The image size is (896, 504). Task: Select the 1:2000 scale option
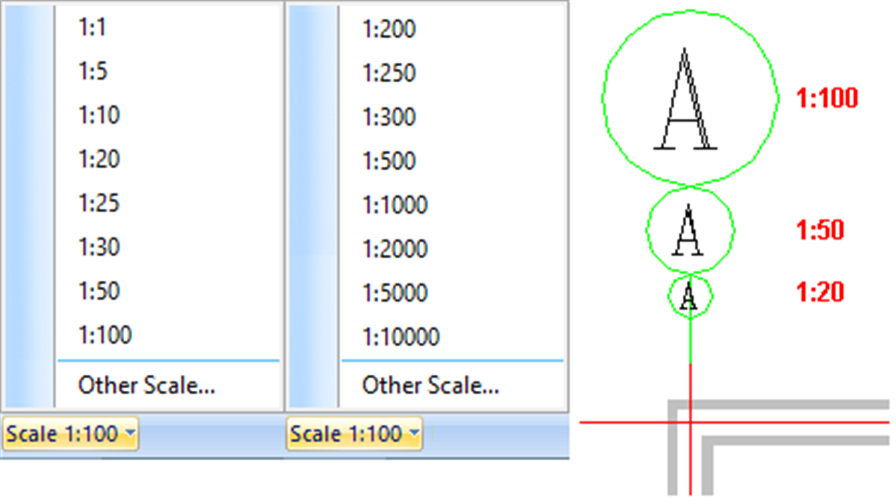(395, 249)
